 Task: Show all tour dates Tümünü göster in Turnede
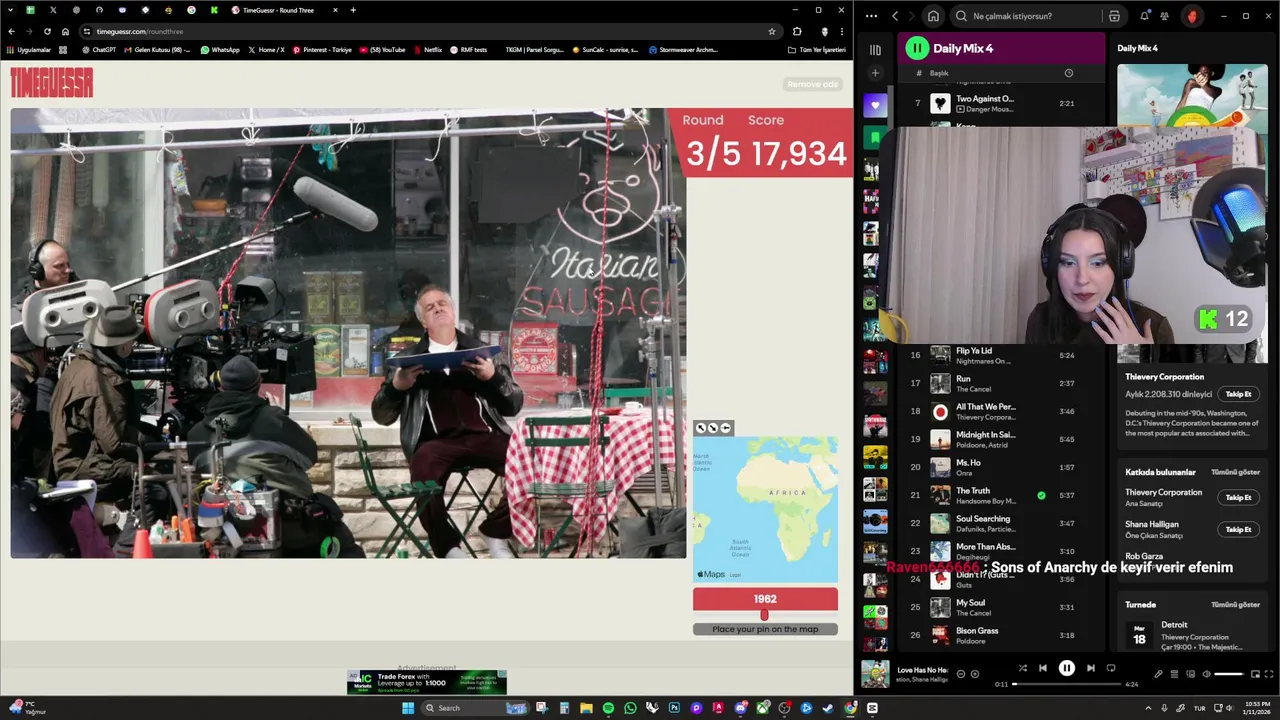1235,605
